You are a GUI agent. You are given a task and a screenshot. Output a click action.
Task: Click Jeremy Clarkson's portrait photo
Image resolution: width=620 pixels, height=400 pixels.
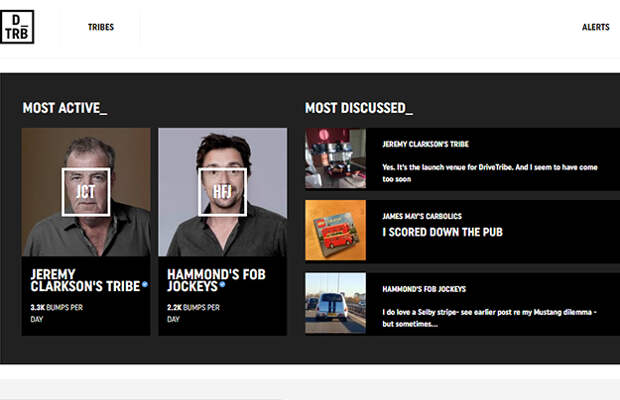click(86, 192)
